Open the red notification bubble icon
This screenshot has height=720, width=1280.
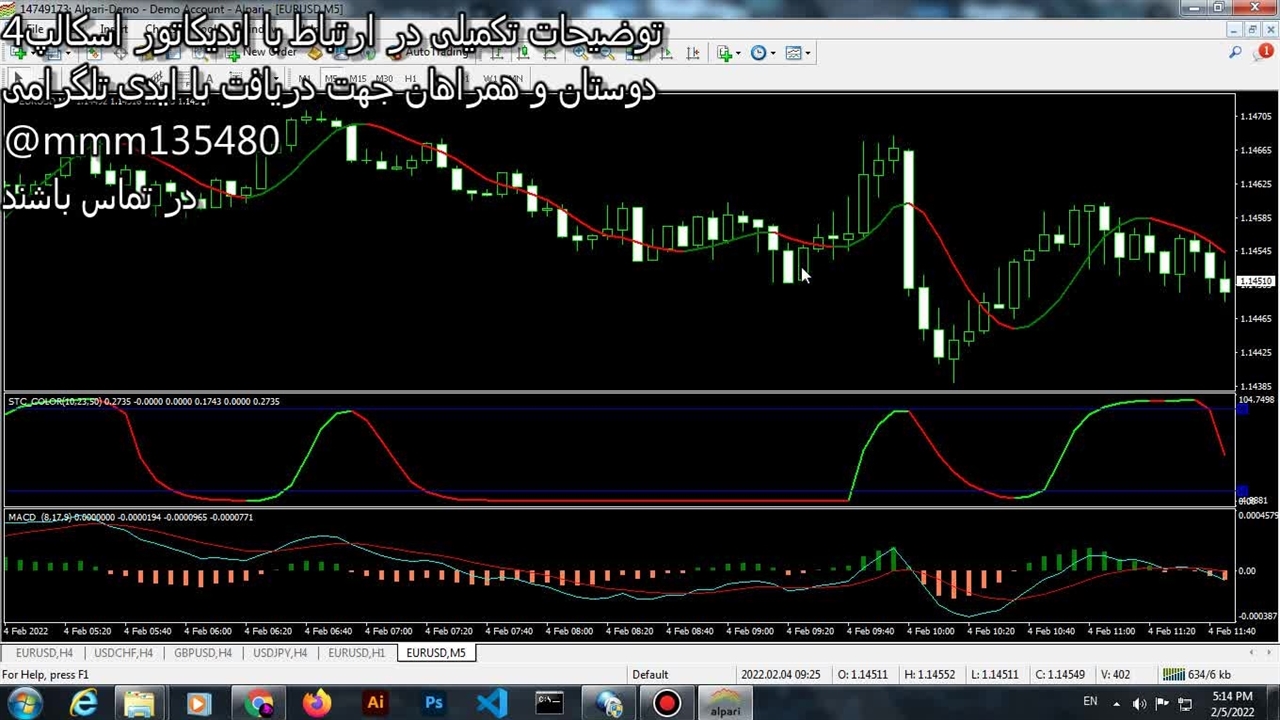(x=1264, y=52)
